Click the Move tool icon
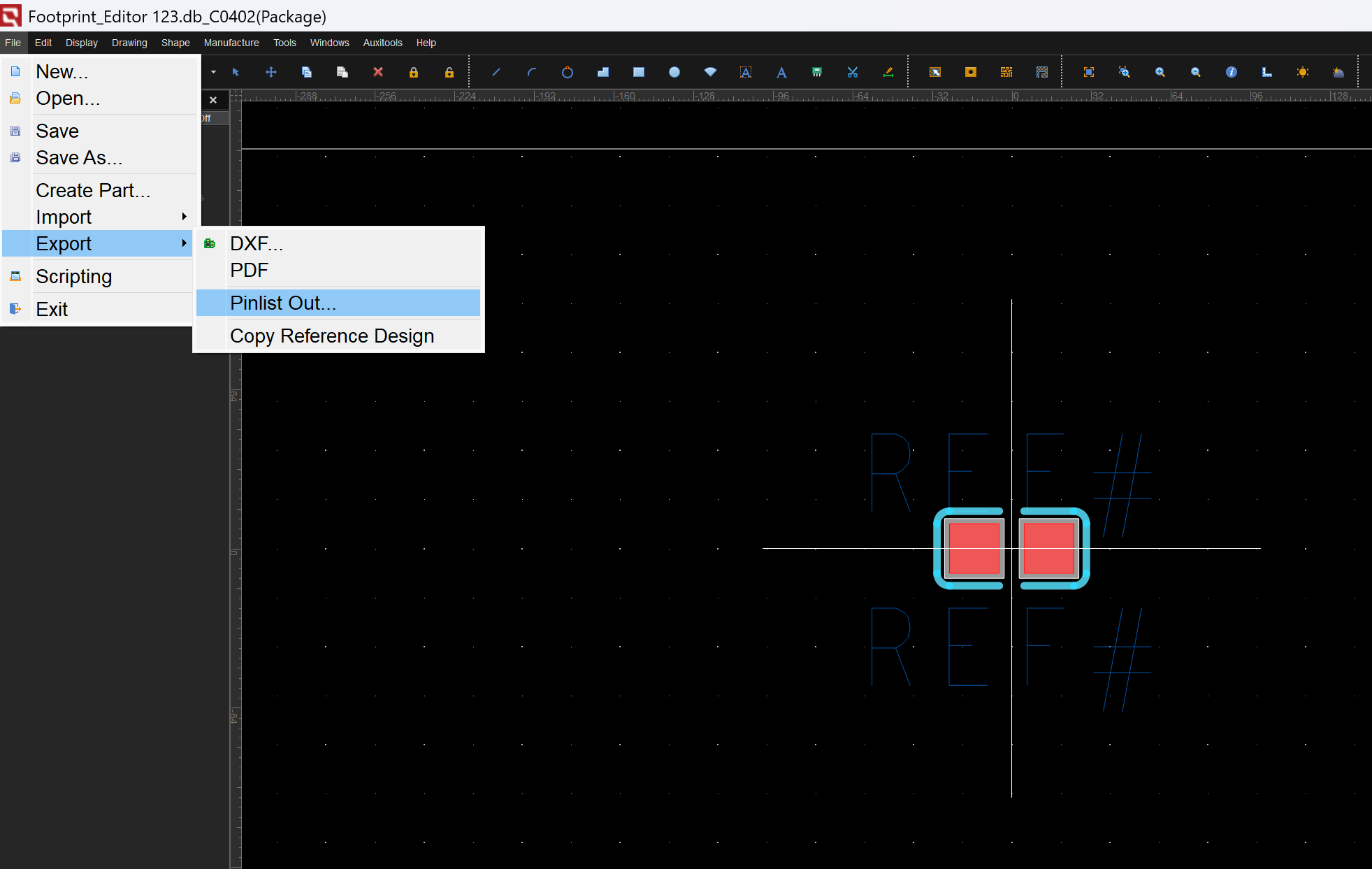This screenshot has width=1372, height=869. click(271, 72)
